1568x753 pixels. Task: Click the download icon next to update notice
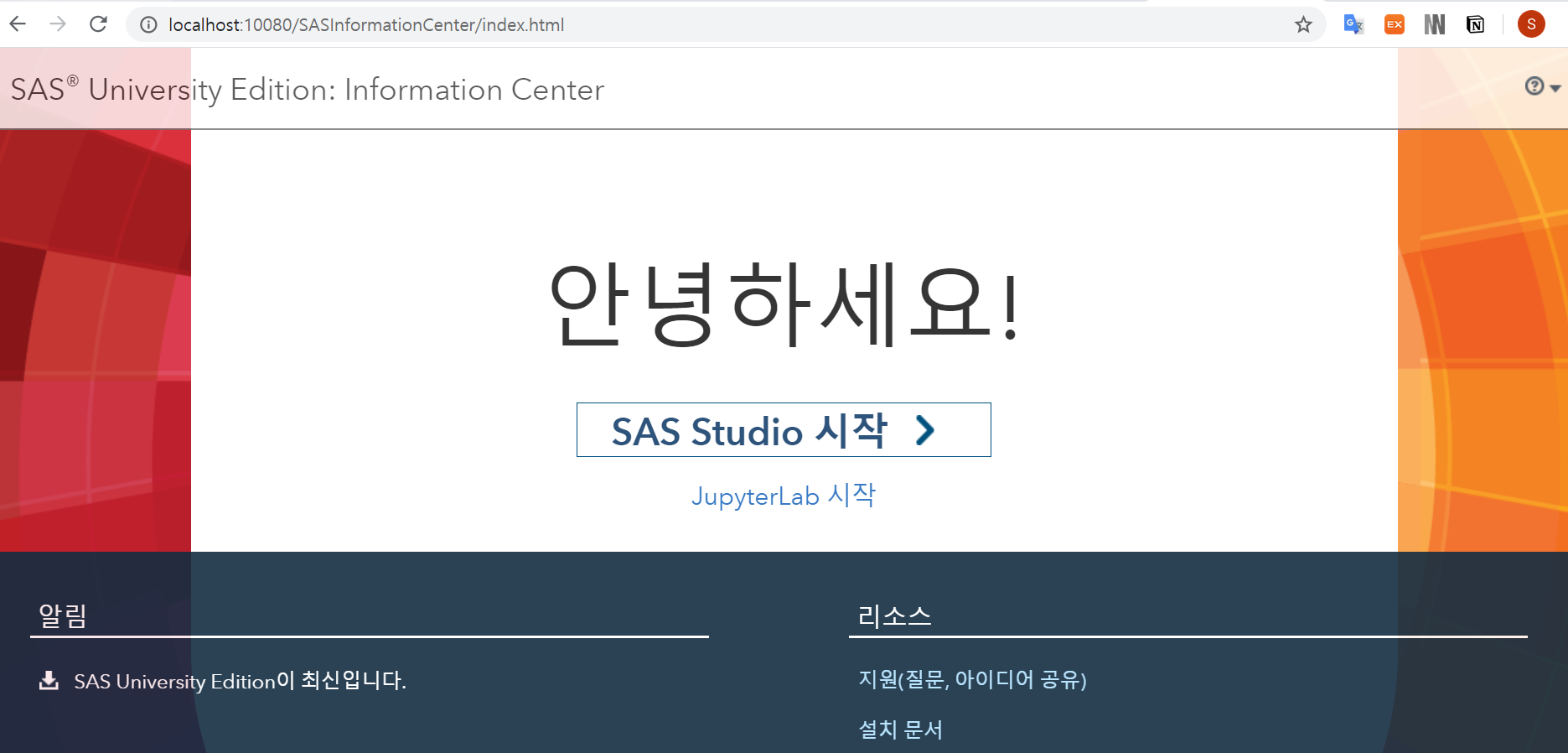tap(49, 680)
